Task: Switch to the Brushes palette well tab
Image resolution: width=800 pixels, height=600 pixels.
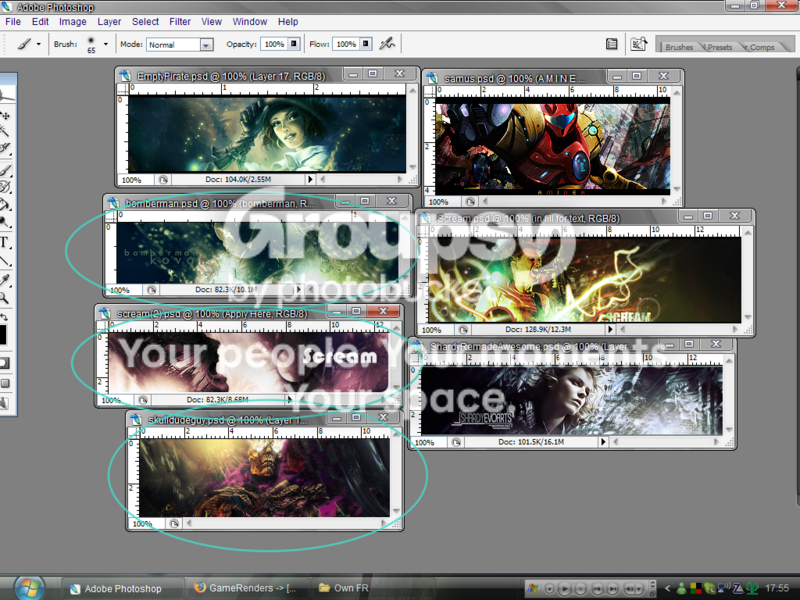Action: tap(679, 47)
